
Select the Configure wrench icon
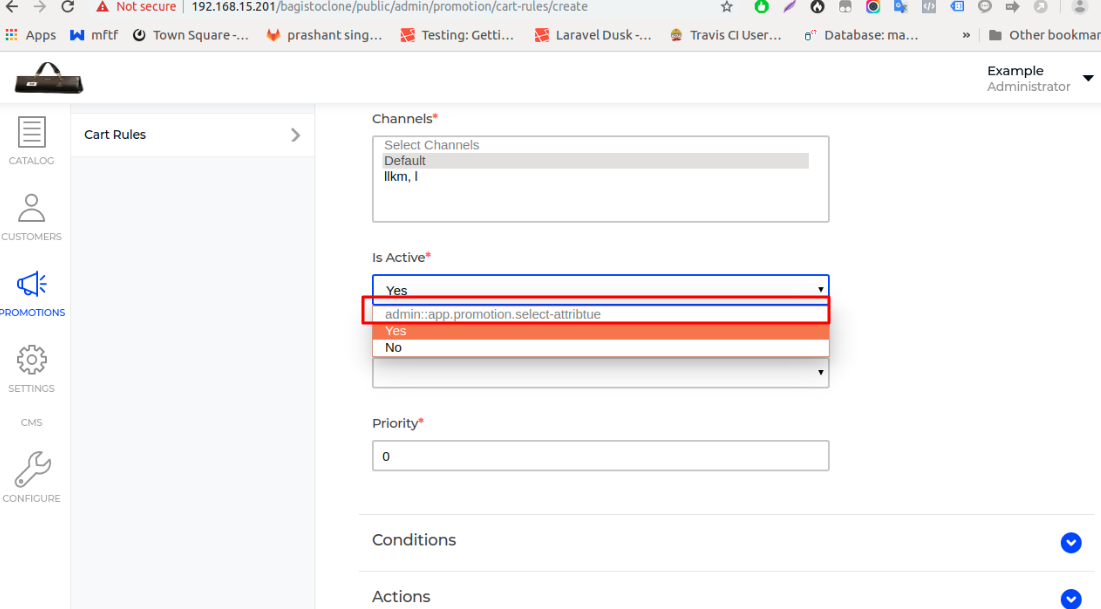[x=31, y=467]
